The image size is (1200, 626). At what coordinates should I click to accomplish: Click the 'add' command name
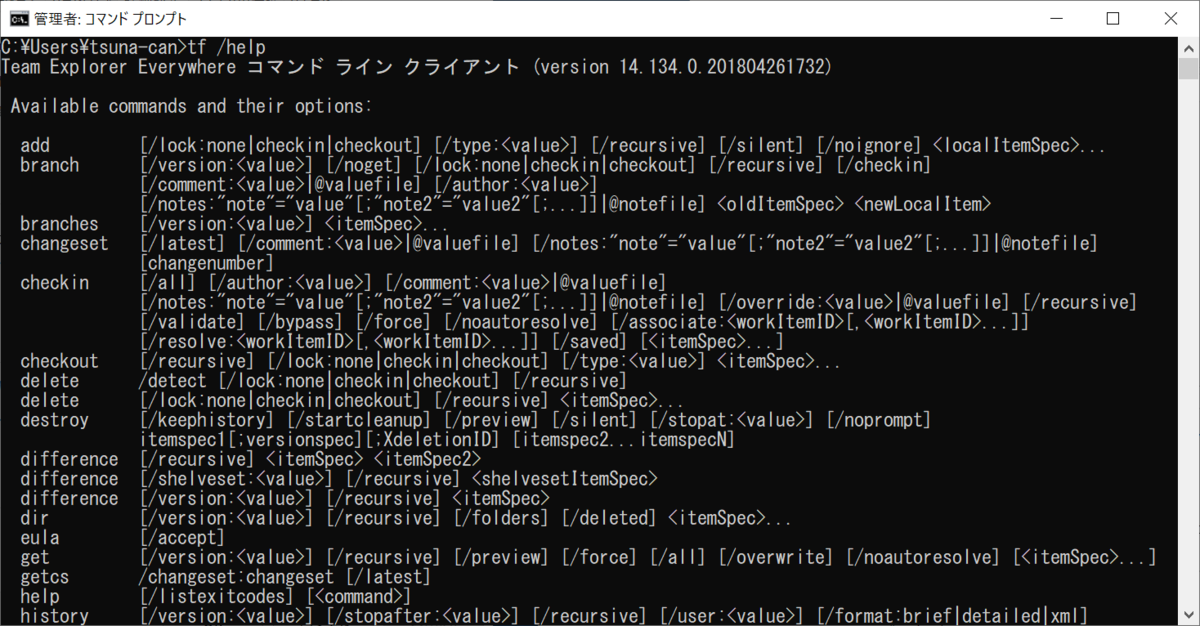point(35,146)
